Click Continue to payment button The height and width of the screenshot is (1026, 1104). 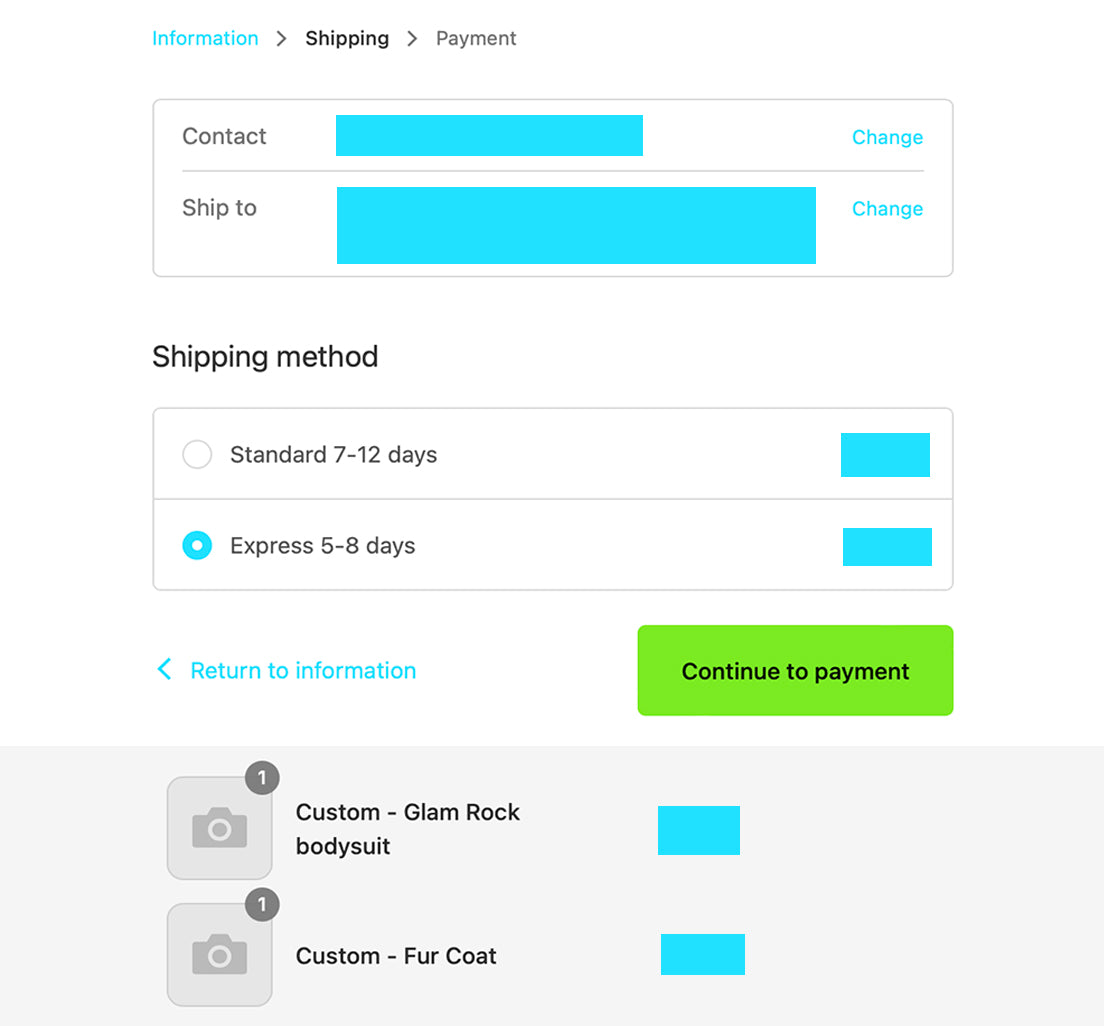click(795, 670)
